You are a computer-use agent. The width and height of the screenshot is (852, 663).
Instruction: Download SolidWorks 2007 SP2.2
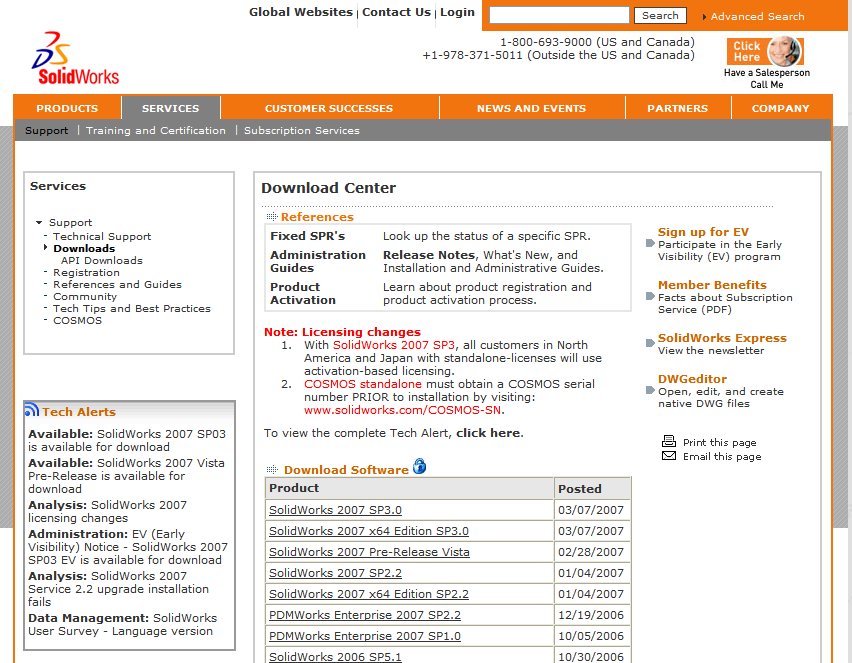point(335,573)
